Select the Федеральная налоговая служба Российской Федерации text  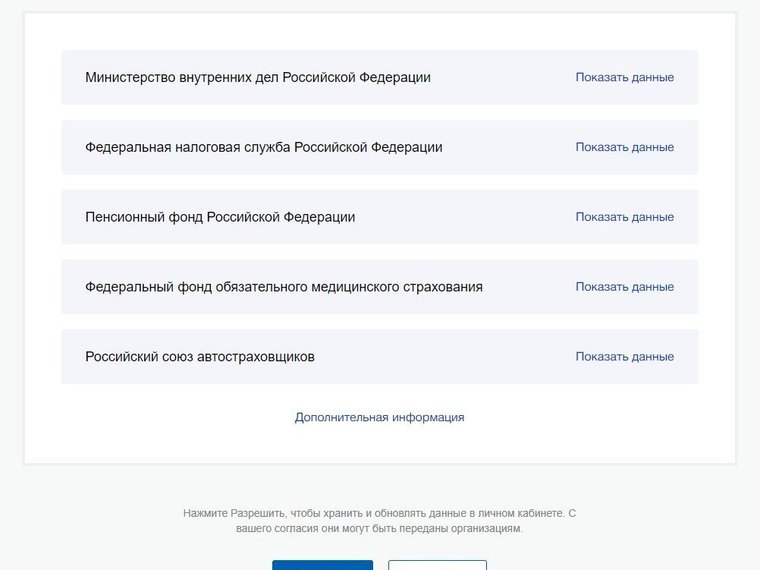coord(264,147)
